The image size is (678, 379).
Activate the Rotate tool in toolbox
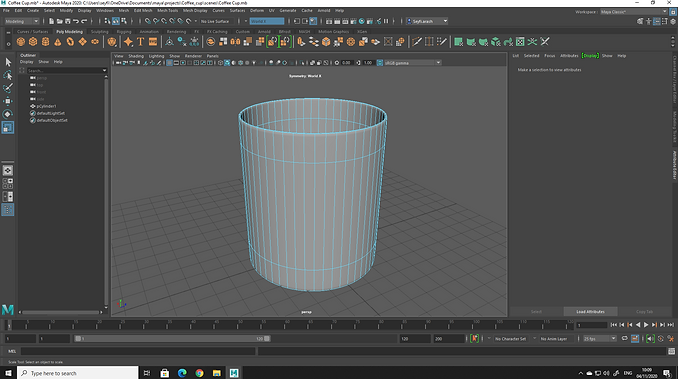pos(8,114)
